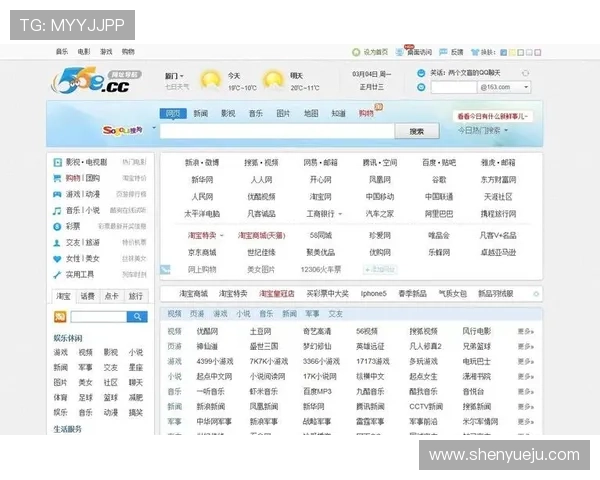
Task: Click the gamepad icon beside 游戏|动漫
Action: [57, 194]
